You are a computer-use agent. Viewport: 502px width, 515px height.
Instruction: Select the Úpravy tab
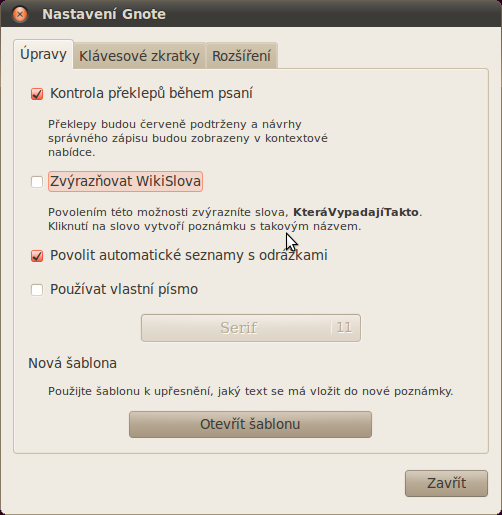tap(43, 54)
